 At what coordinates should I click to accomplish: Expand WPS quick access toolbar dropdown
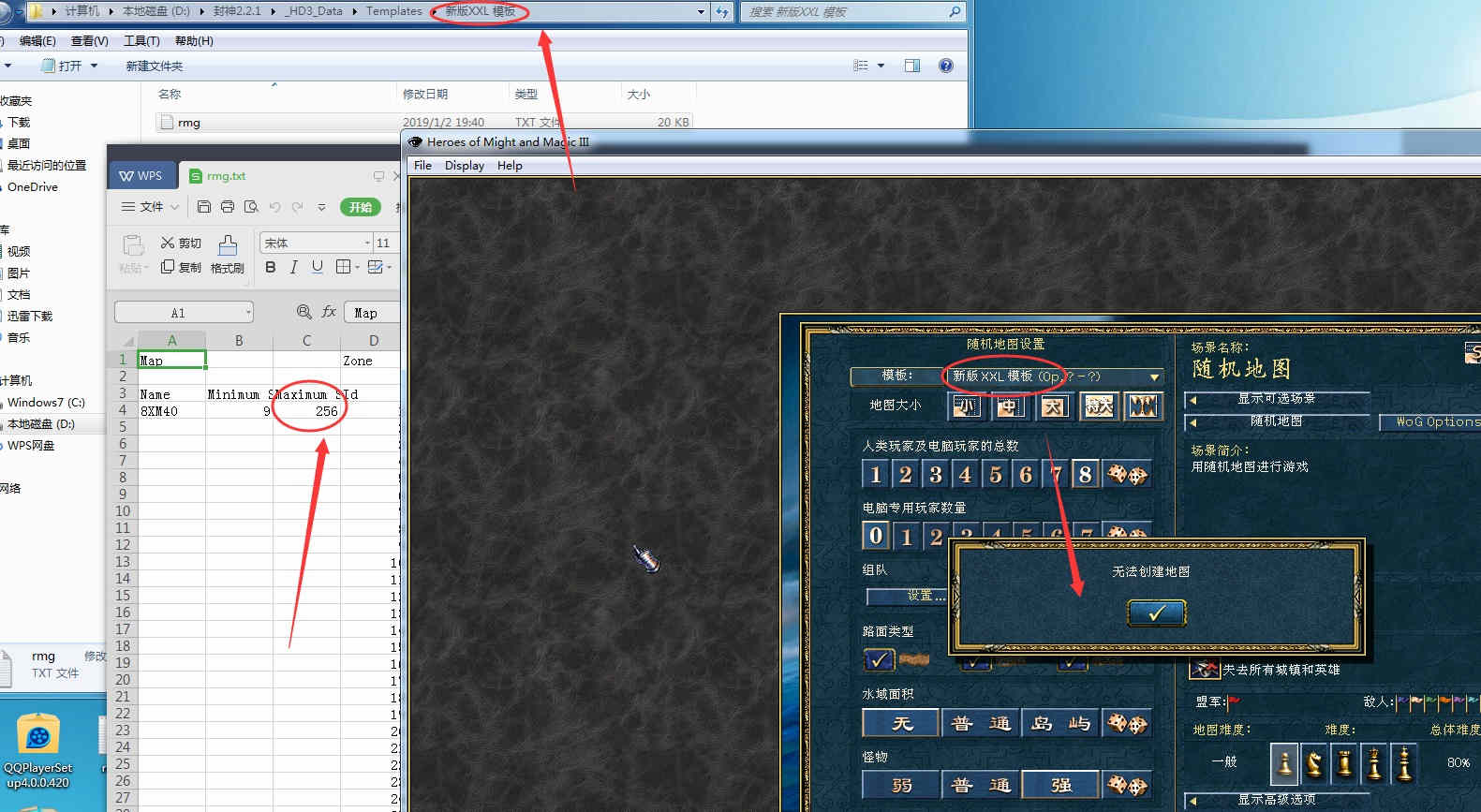(x=321, y=207)
